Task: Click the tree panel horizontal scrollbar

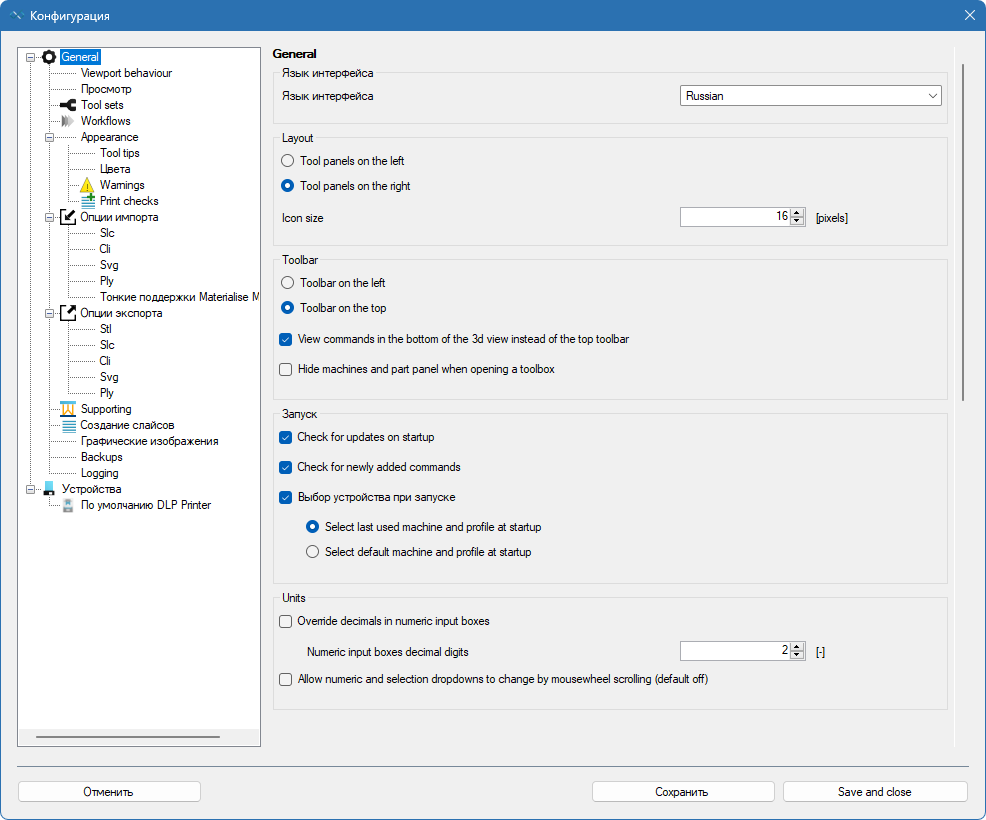Action: coord(128,736)
